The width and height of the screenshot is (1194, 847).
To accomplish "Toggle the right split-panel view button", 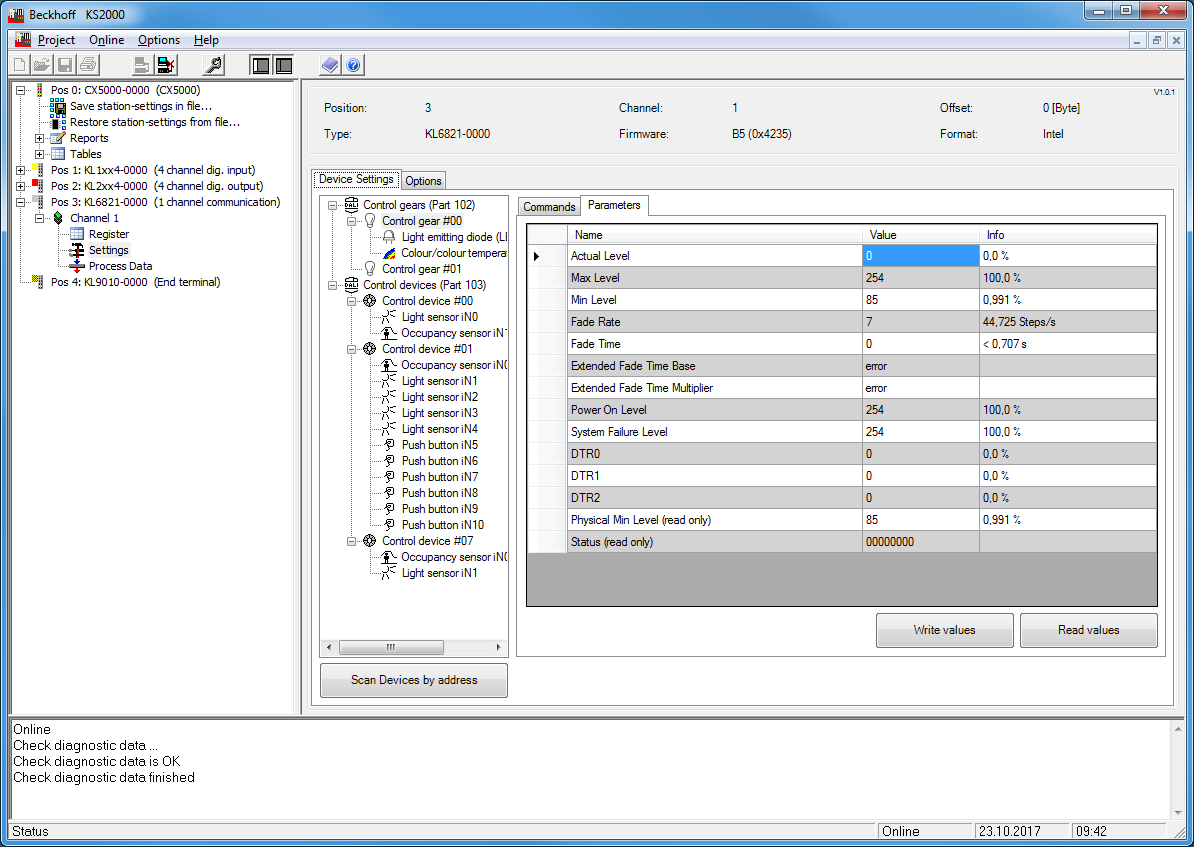I will 283,65.
